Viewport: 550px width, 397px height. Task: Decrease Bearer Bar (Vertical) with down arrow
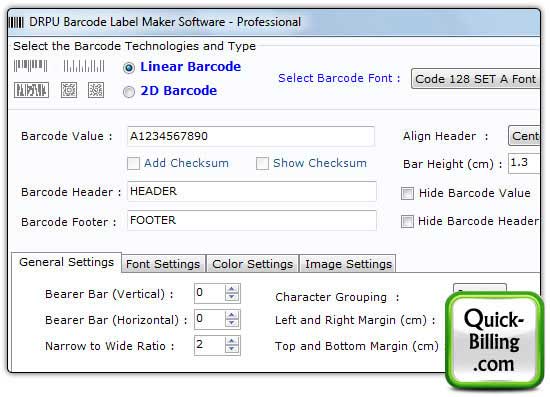click(232, 297)
